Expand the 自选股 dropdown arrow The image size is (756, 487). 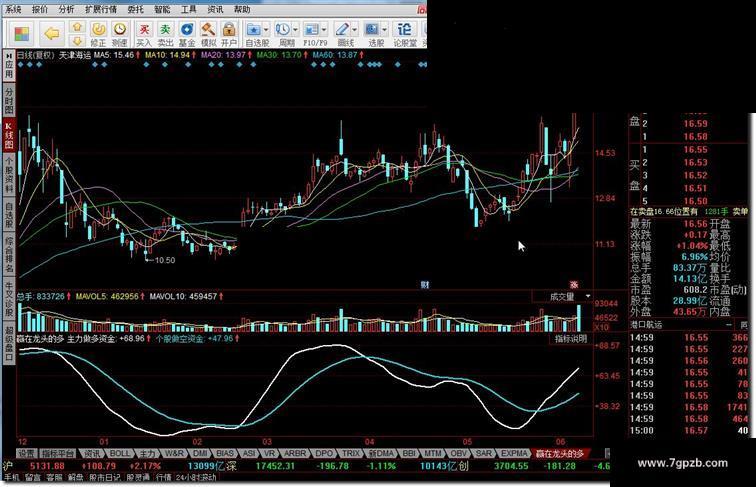(266, 30)
